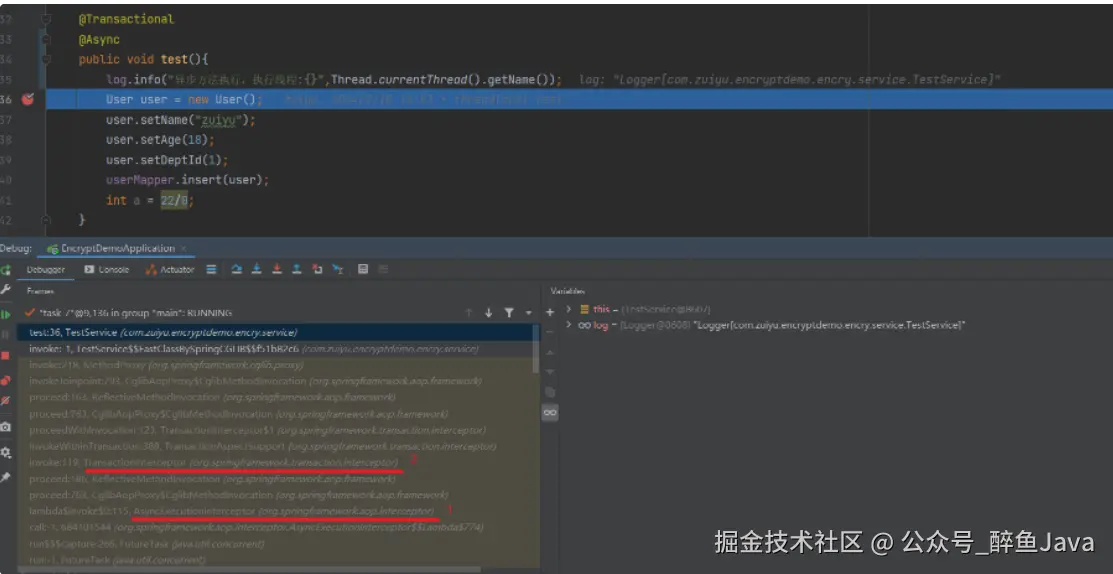Move watch up in Variables panel
This screenshot has width=1113, height=574.
point(549,353)
